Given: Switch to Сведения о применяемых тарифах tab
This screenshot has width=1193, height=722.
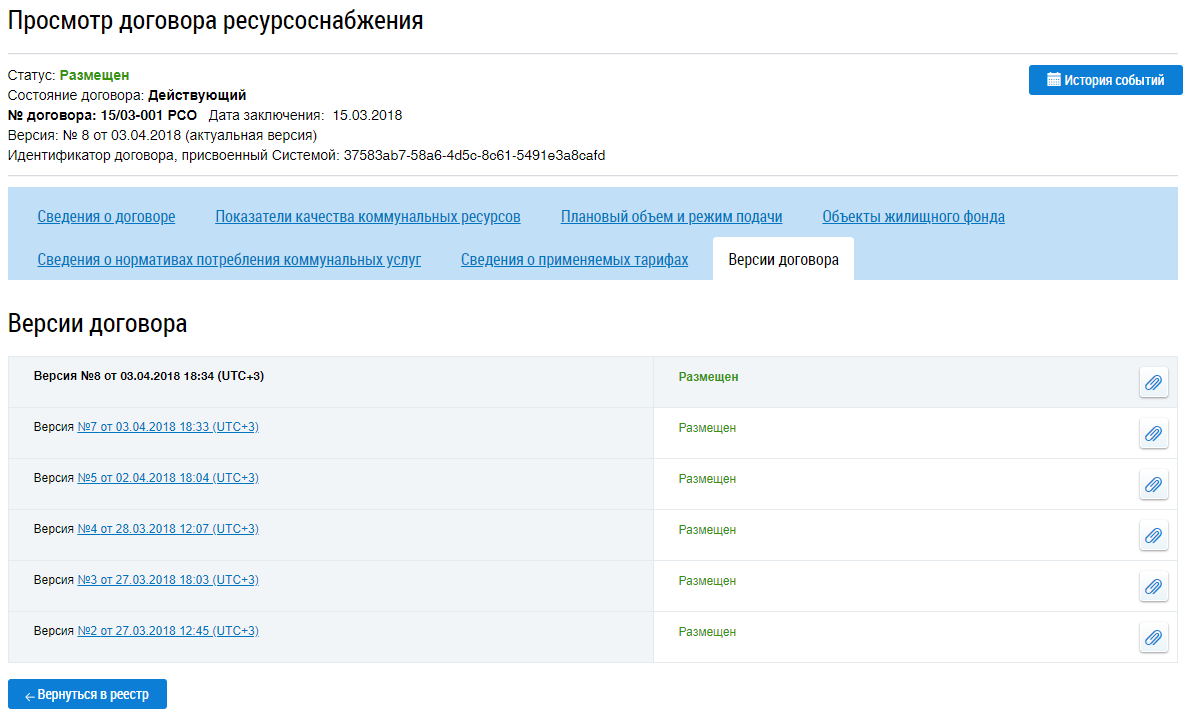Looking at the screenshot, I should point(574,260).
